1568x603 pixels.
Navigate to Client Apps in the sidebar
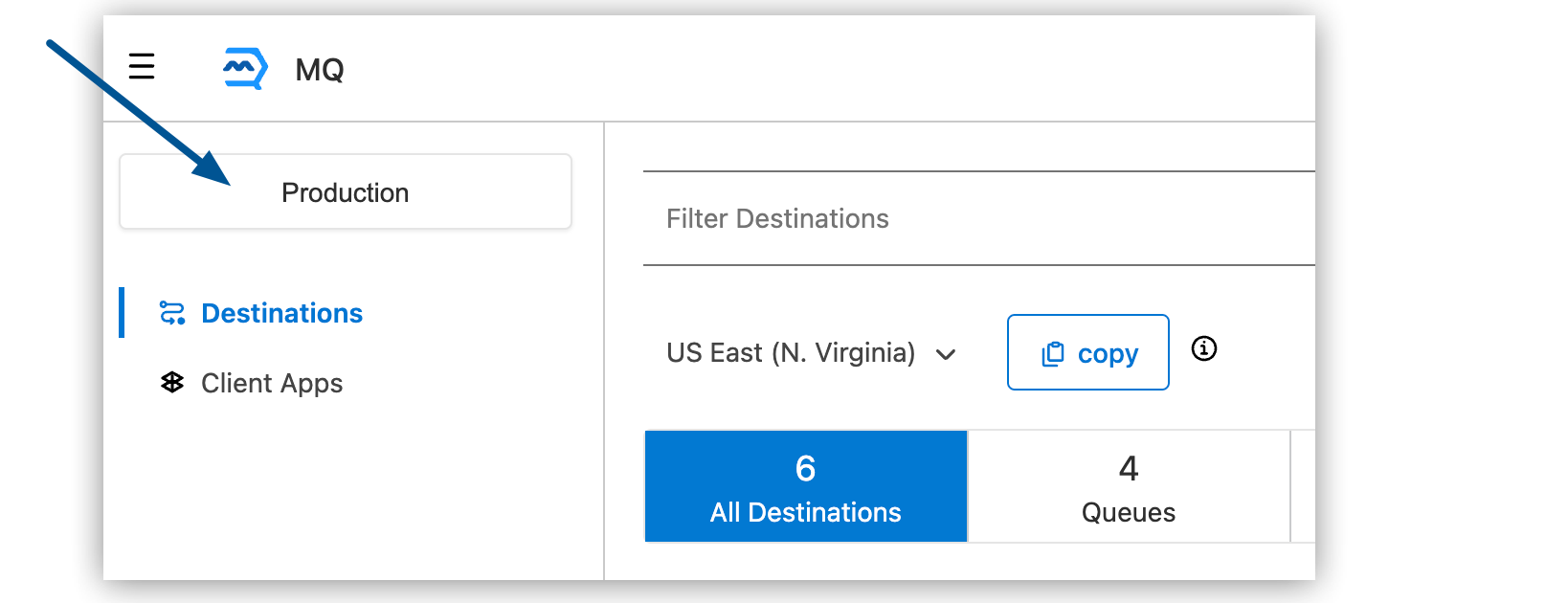[272, 383]
